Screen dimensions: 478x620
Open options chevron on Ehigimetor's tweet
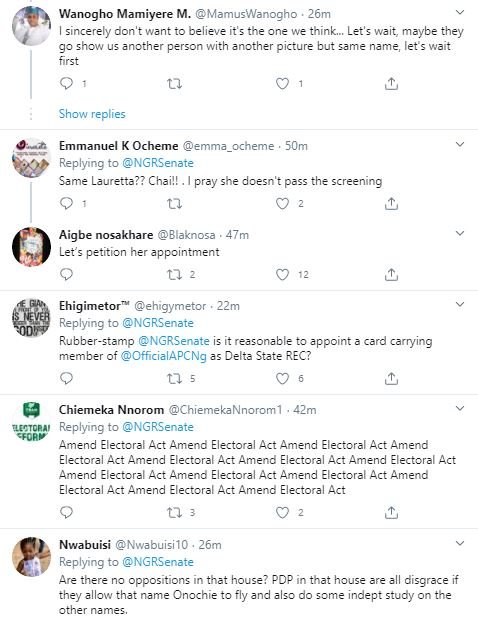(x=460, y=304)
